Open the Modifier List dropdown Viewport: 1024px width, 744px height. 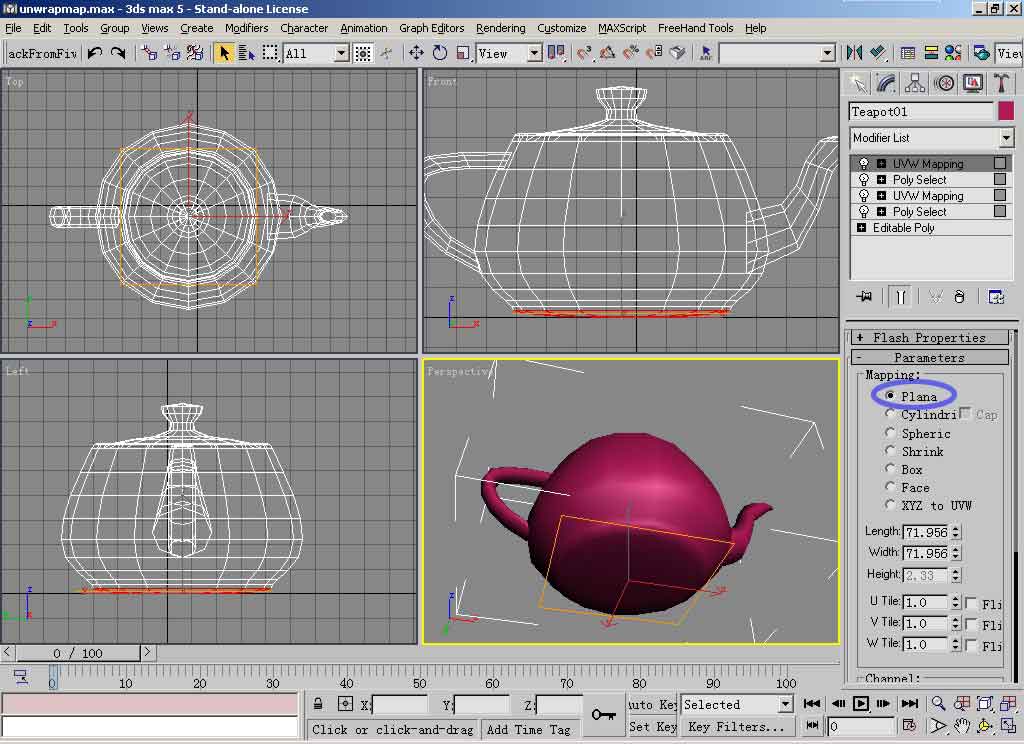(x=1006, y=138)
